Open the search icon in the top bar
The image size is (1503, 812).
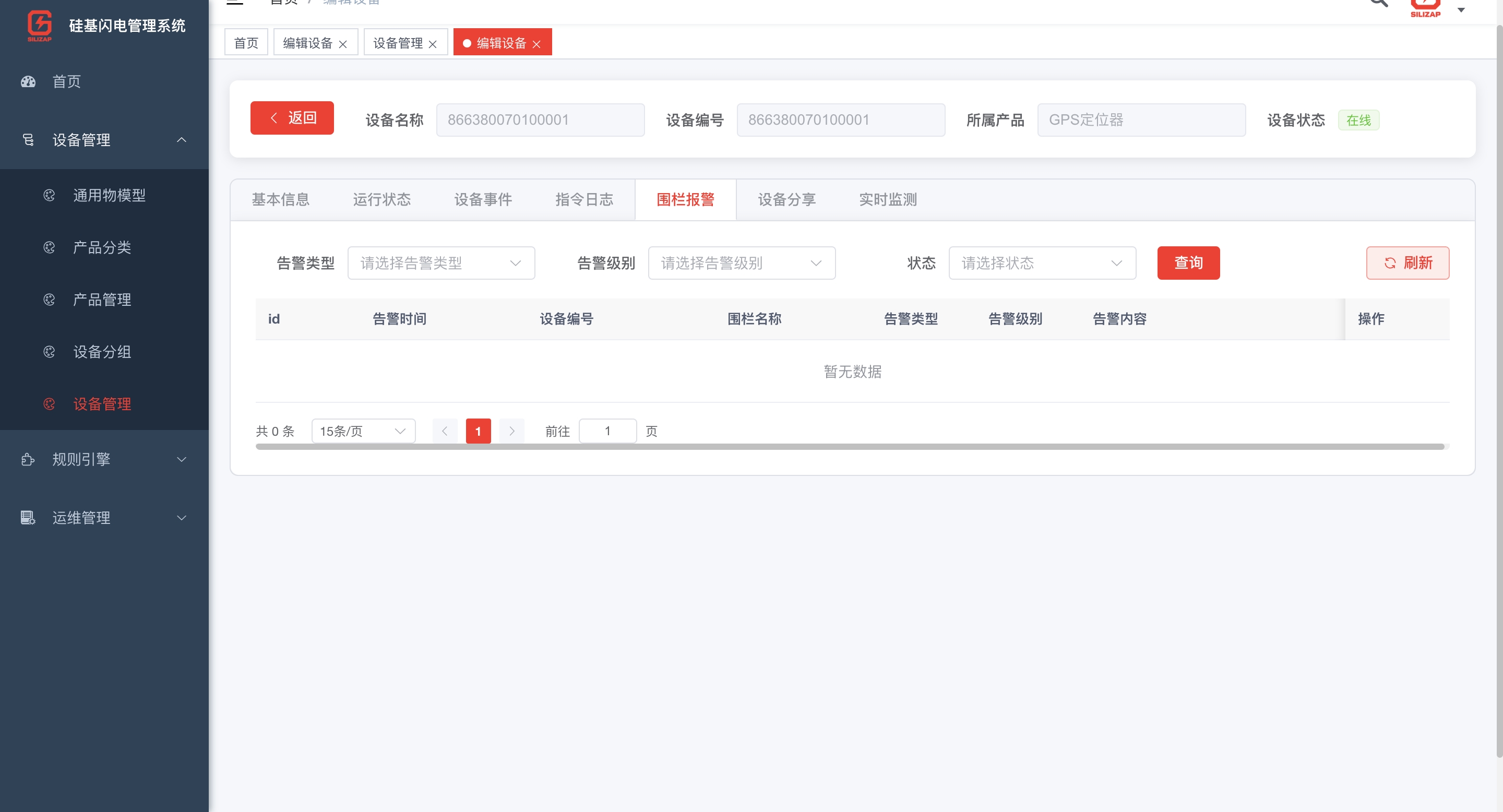tap(1378, 3)
